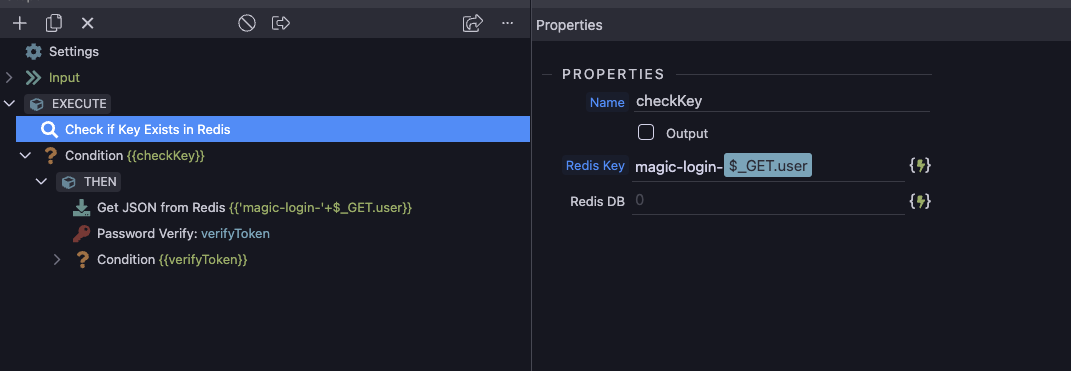
Task: Click the download icon for Get JSON from Redis
Action: coord(82,208)
